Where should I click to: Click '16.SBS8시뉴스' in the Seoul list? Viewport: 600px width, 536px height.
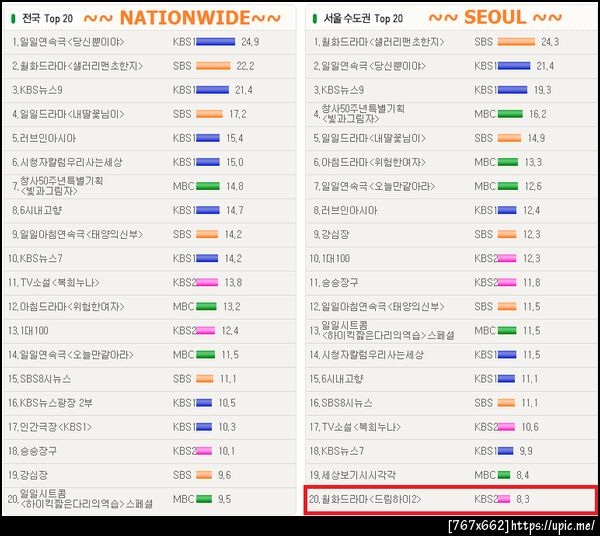(341, 403)
